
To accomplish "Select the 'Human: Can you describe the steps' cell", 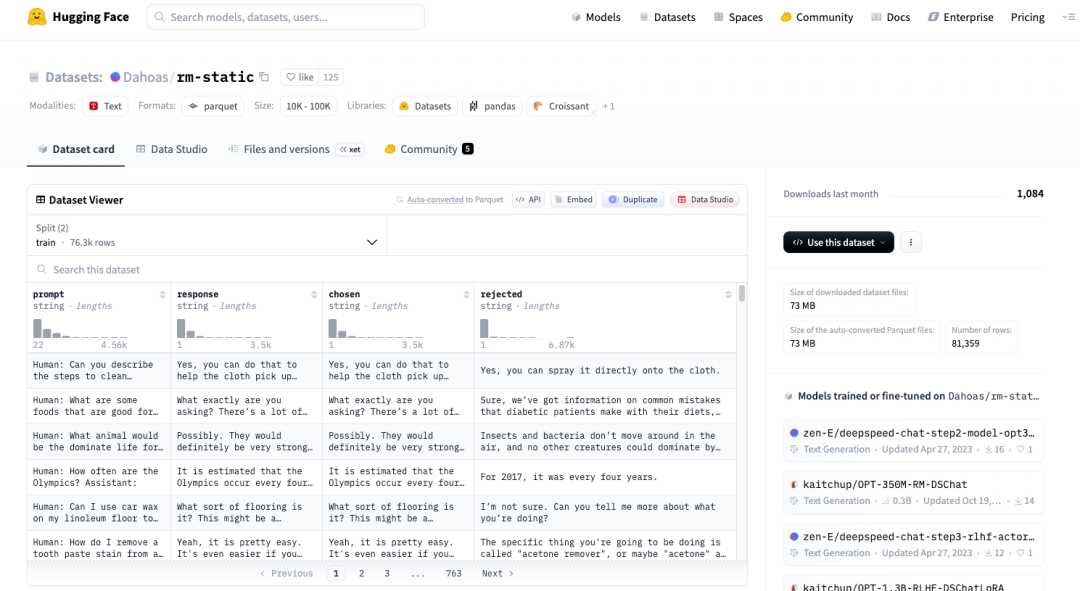I will [99, 371].
